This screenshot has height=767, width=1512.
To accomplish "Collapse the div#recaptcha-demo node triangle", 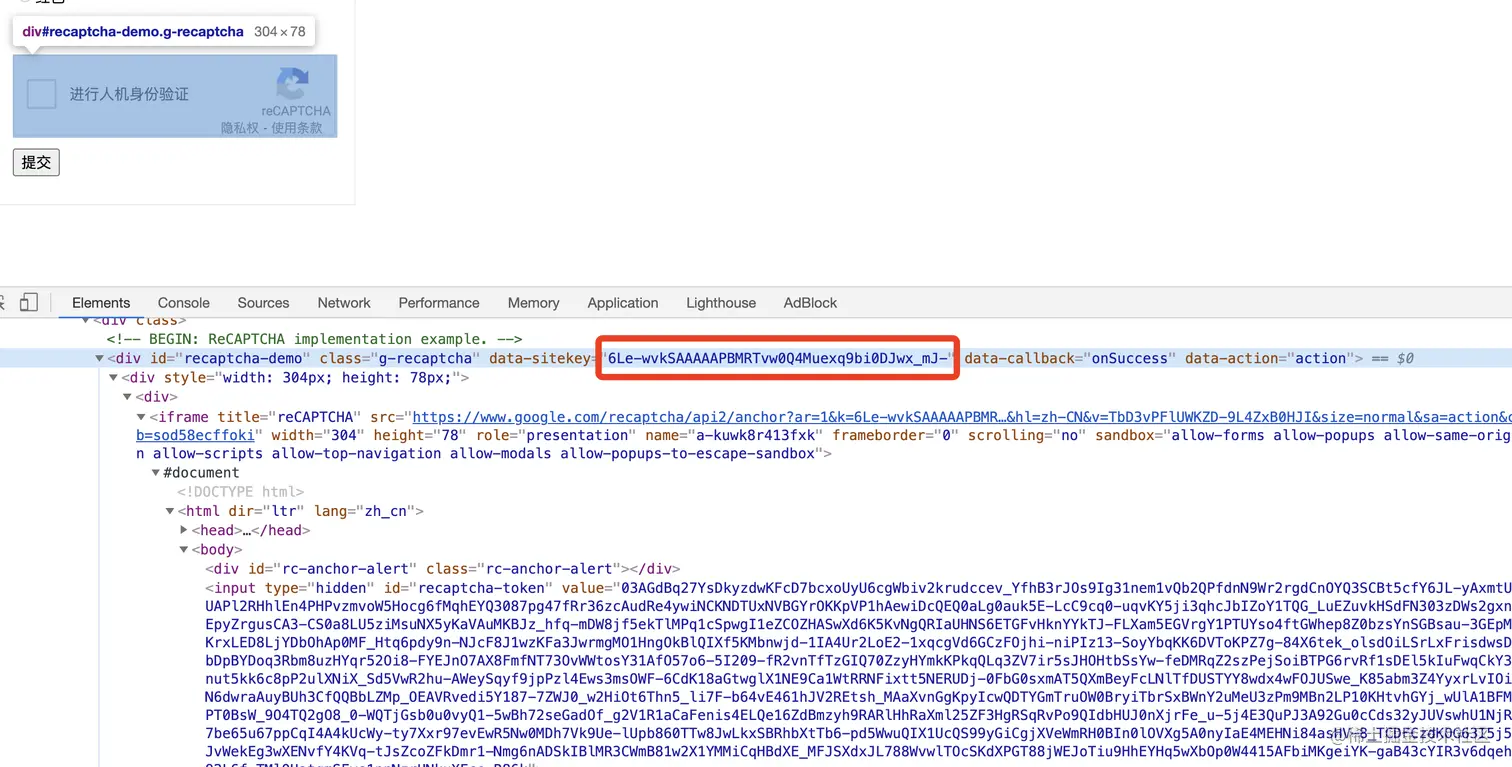I will 100,359.
